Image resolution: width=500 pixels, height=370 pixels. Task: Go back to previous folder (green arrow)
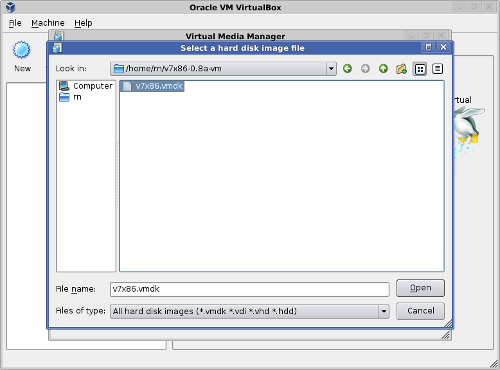[x=347, y=69]
